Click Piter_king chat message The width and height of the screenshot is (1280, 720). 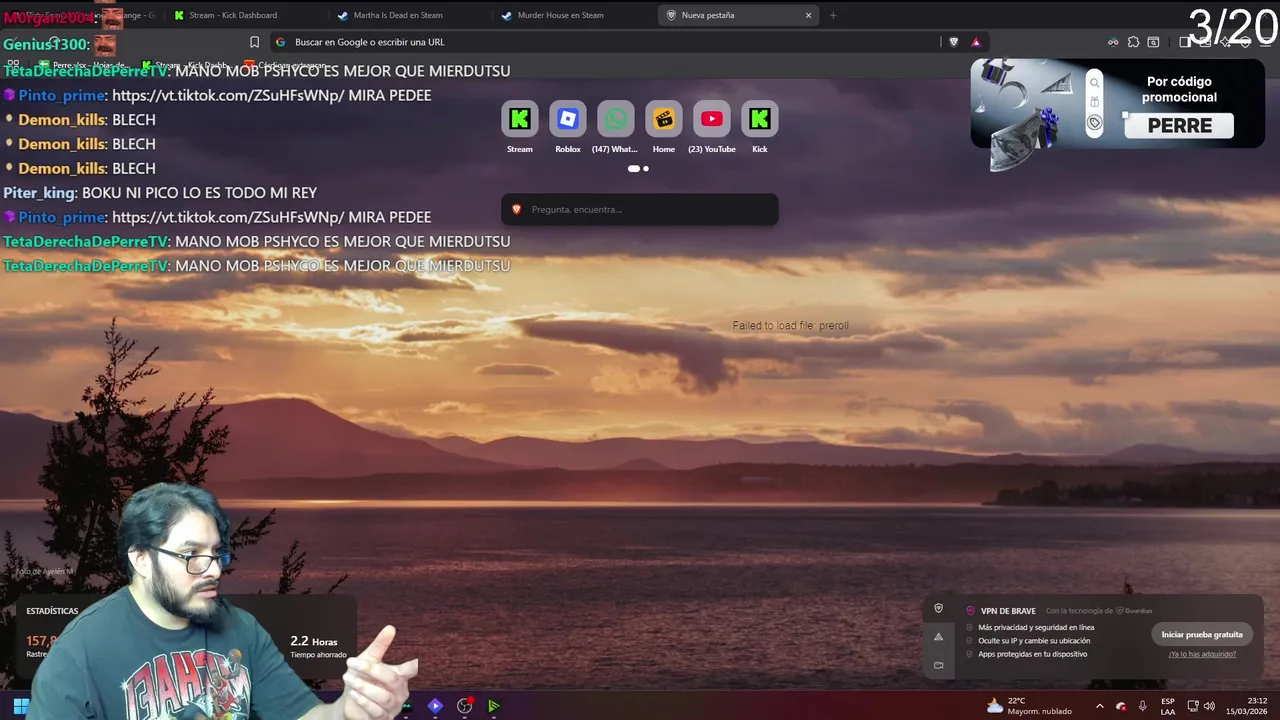pos(160,192)
